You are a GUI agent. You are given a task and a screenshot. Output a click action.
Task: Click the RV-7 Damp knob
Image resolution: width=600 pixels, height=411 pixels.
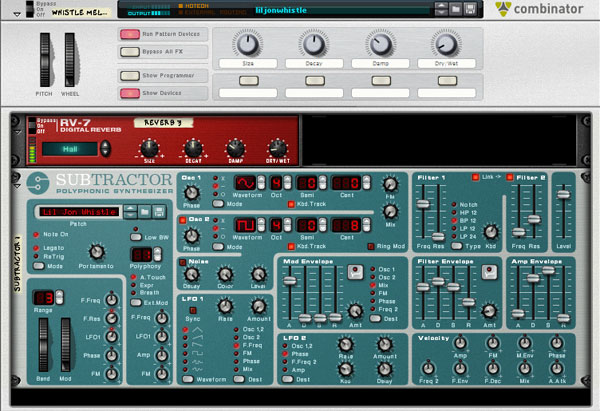236,148
